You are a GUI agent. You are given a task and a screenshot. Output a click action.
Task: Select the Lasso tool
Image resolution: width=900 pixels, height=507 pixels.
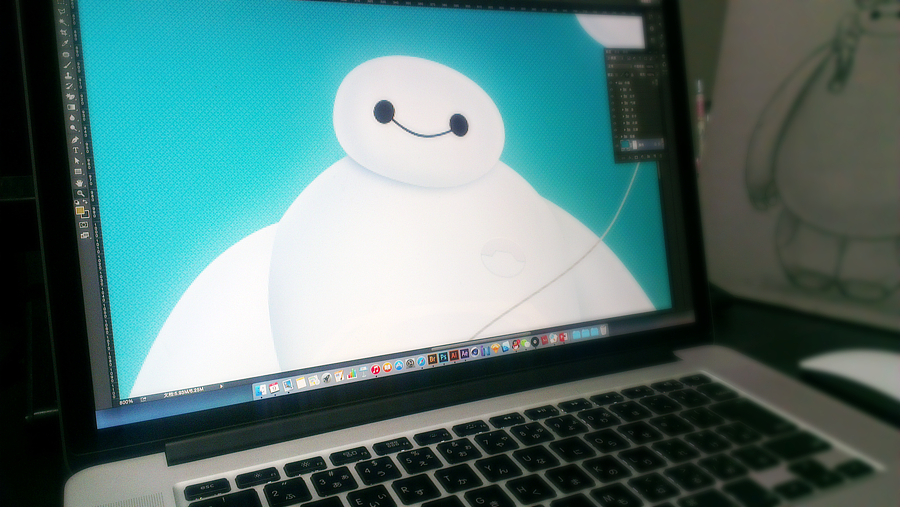click(62, 11)
